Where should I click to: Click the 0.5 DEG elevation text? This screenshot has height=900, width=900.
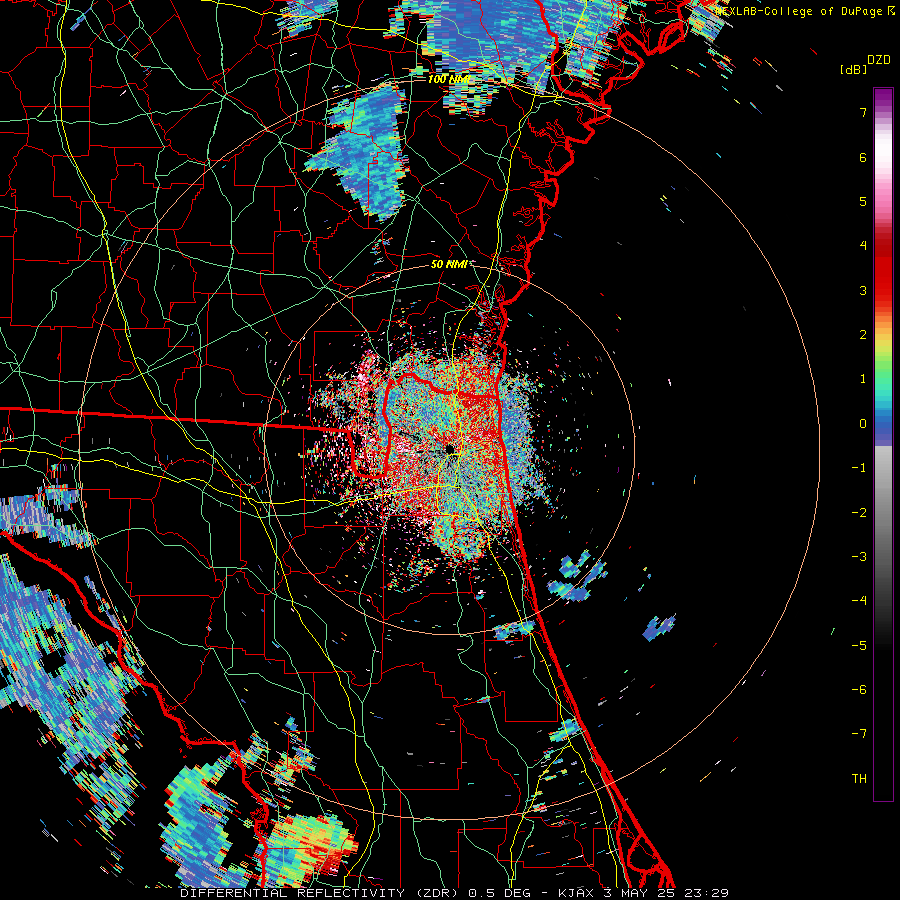(x=500, y=893)
